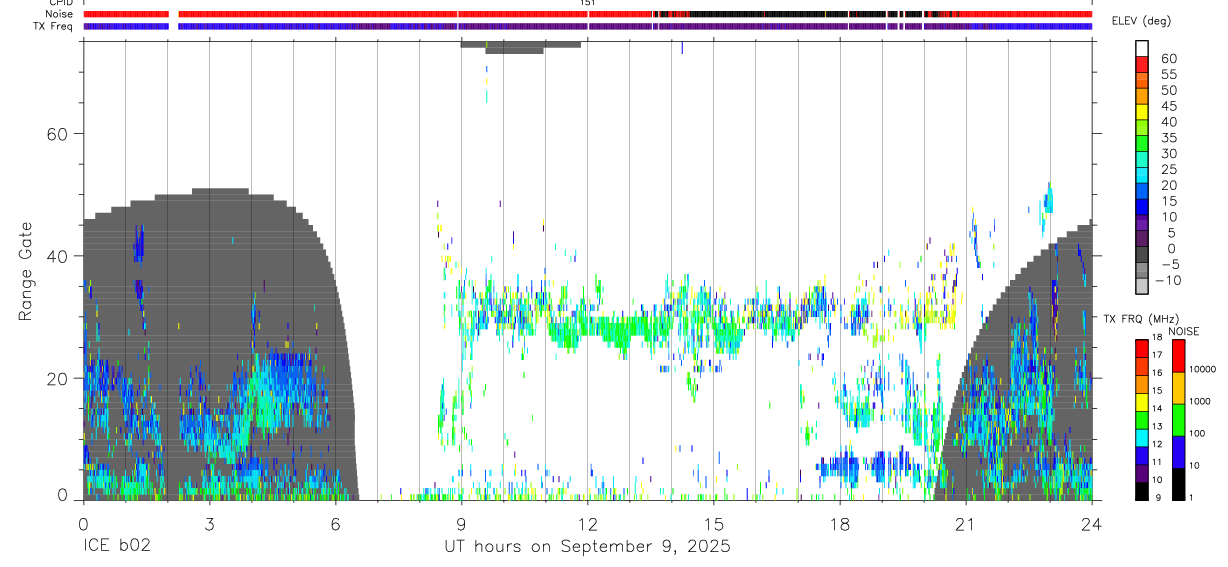Pick the black bottom segment of TX FRQ colorbar
This screenshot has height=567, width=1228.
[1142, 491]
